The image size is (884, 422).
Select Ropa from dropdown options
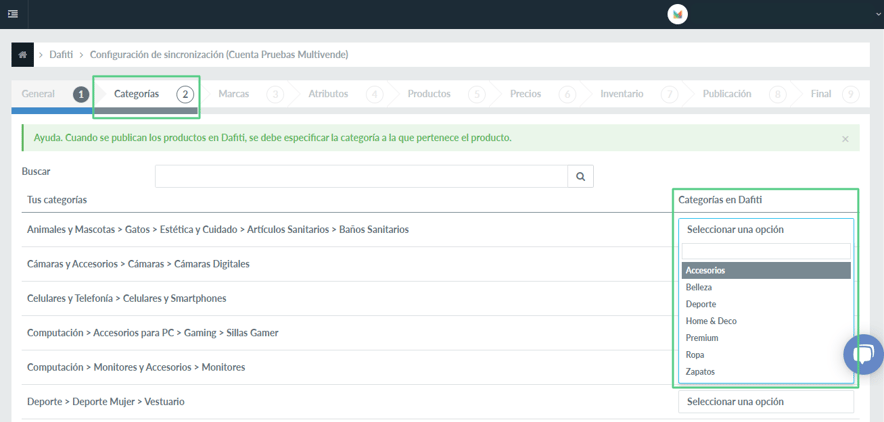766,355
